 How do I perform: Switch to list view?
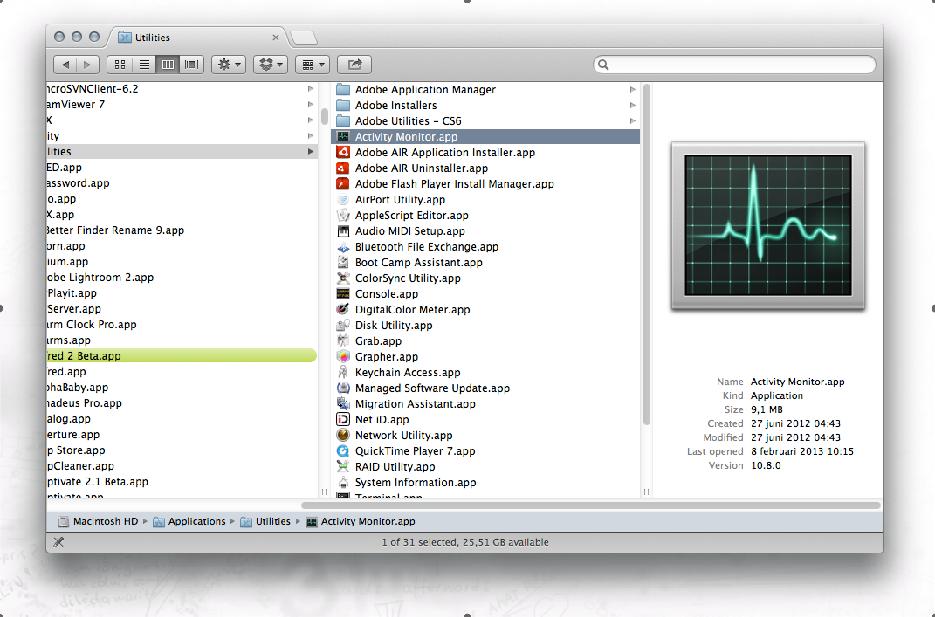click(144, 64)
